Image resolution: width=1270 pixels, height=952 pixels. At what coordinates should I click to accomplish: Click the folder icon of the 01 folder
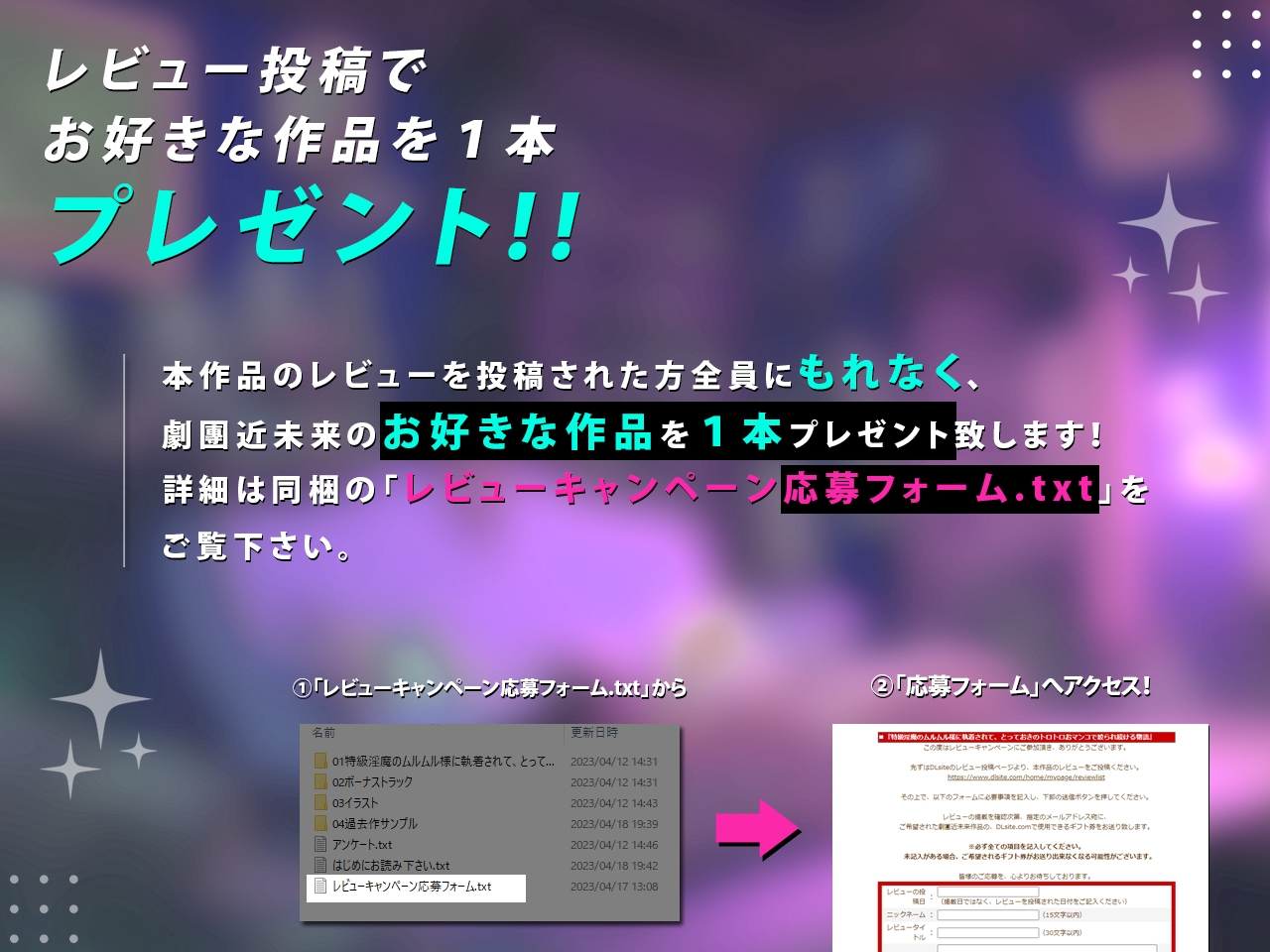320,762
